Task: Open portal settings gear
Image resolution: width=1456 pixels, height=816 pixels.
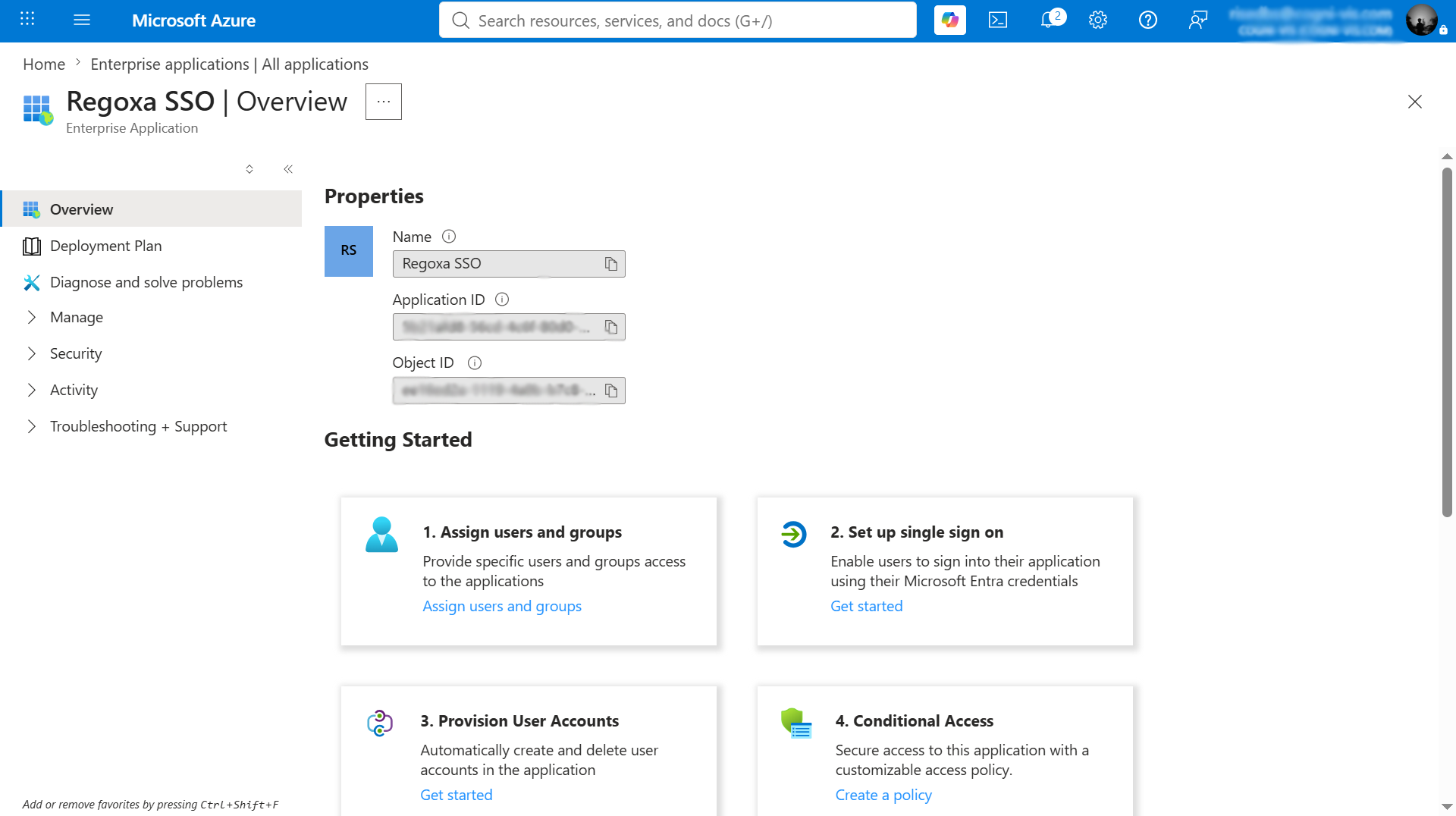Action: click(1098, 20)
